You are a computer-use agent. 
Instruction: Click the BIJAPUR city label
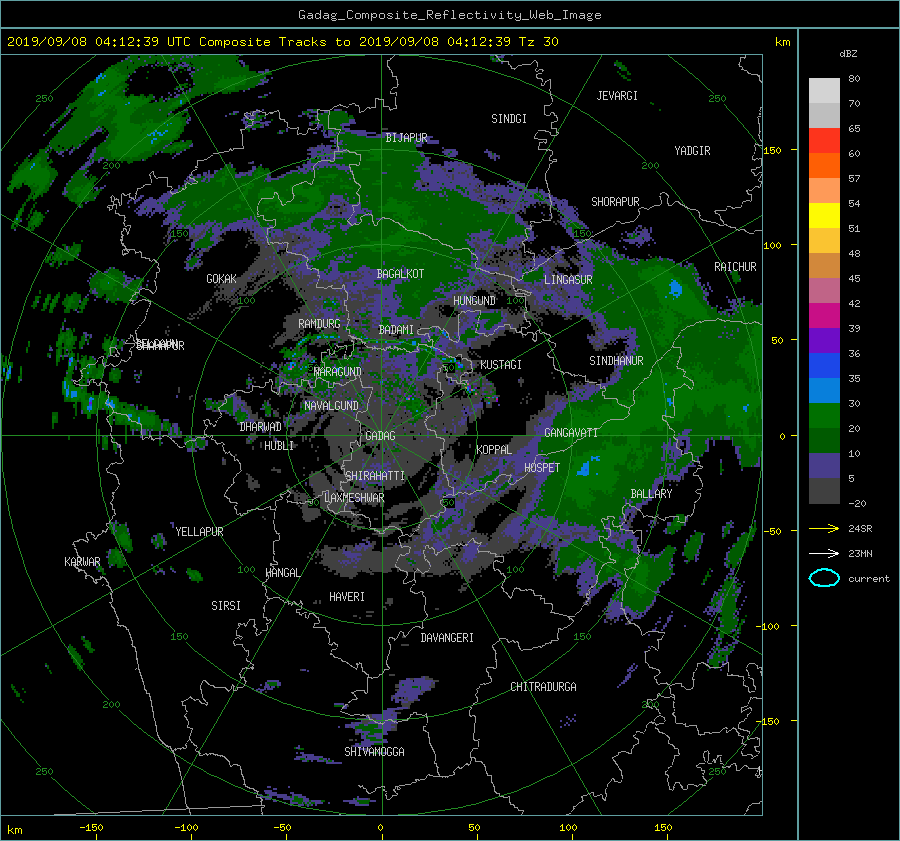pos(406,138)
